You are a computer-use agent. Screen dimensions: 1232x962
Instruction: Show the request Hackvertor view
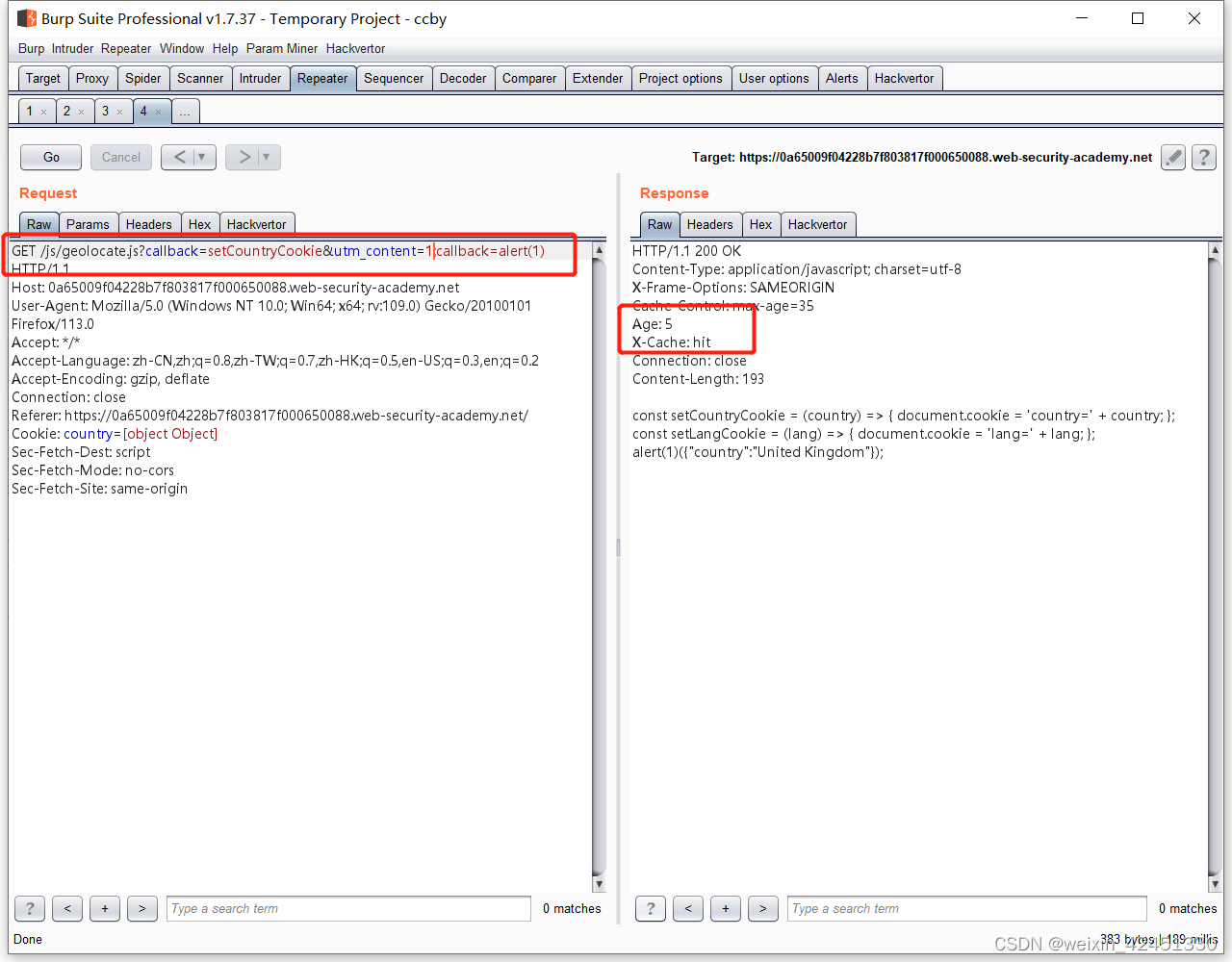pyautogui.click(x=256, y=224)
